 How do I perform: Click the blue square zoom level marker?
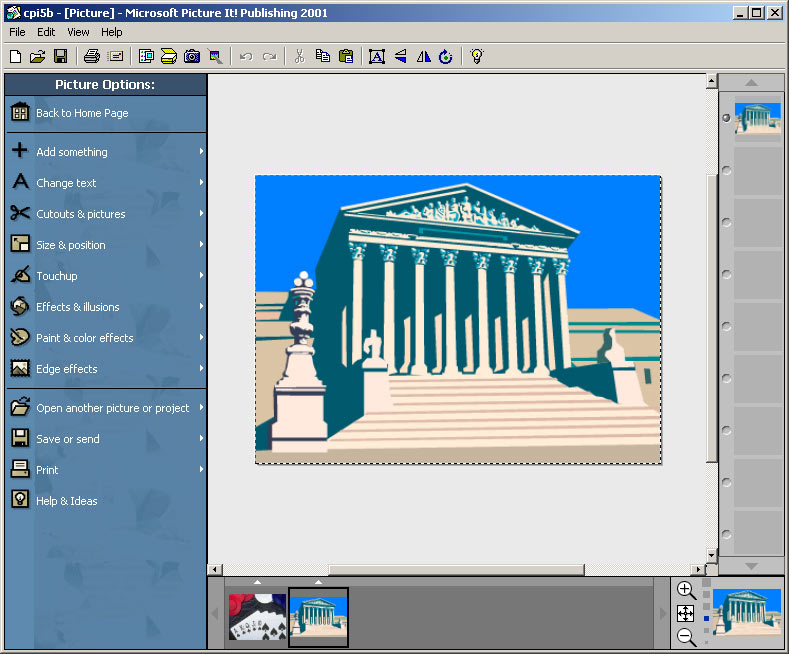point(706,619)
